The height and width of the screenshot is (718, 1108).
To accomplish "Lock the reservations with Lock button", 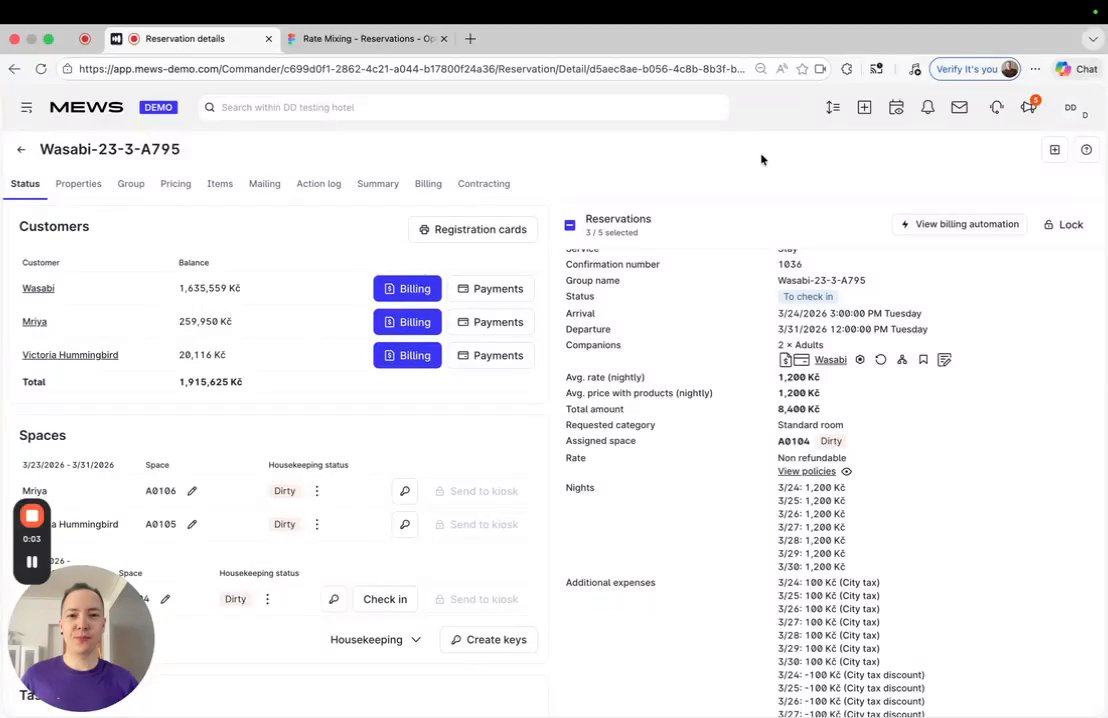I will [x=1063, y=225].
